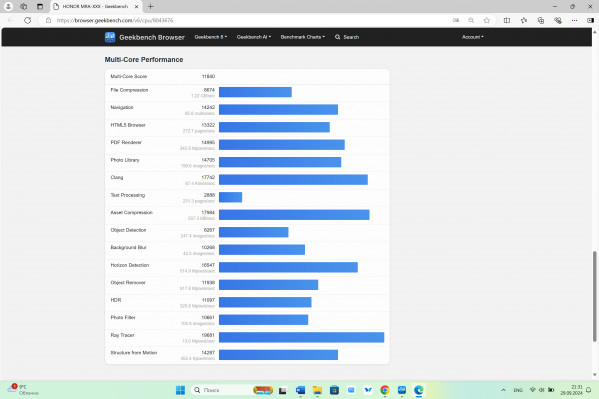Open a new browser tab

tap(151, 6)
